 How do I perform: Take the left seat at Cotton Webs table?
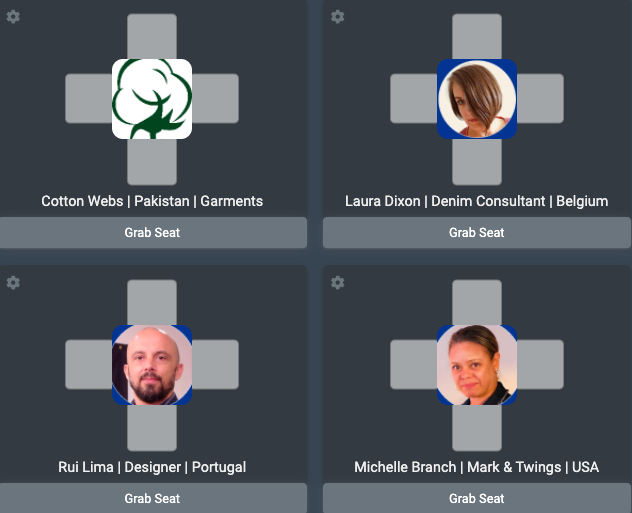point(89,98)
